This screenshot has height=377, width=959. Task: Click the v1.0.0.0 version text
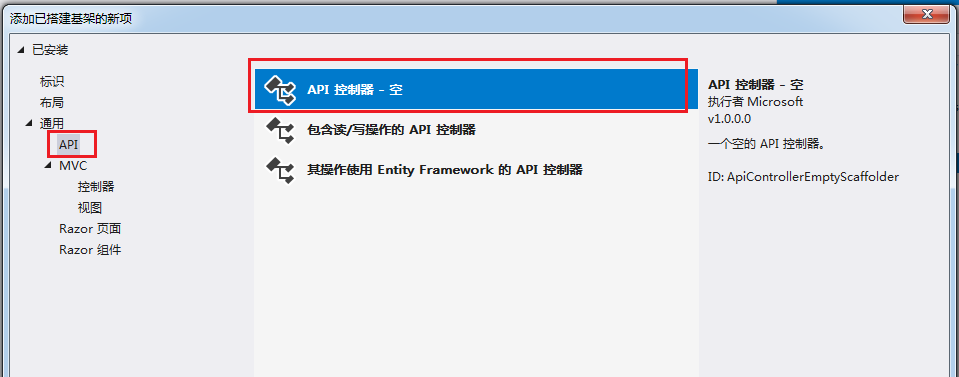tap(729, 118)
